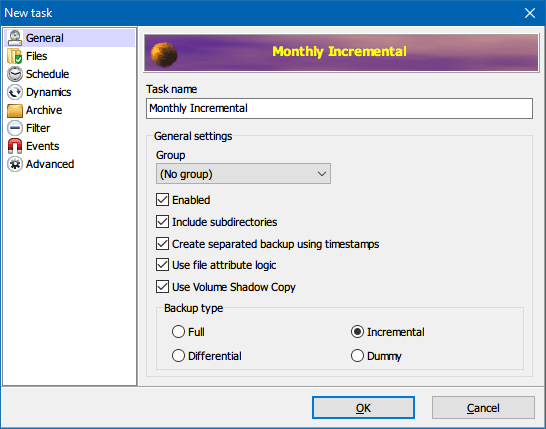Expand the Group dropdown
Image resolution: width=546 pixels, height=429 pixels.
pyautogui.click(x=243, y=174)
